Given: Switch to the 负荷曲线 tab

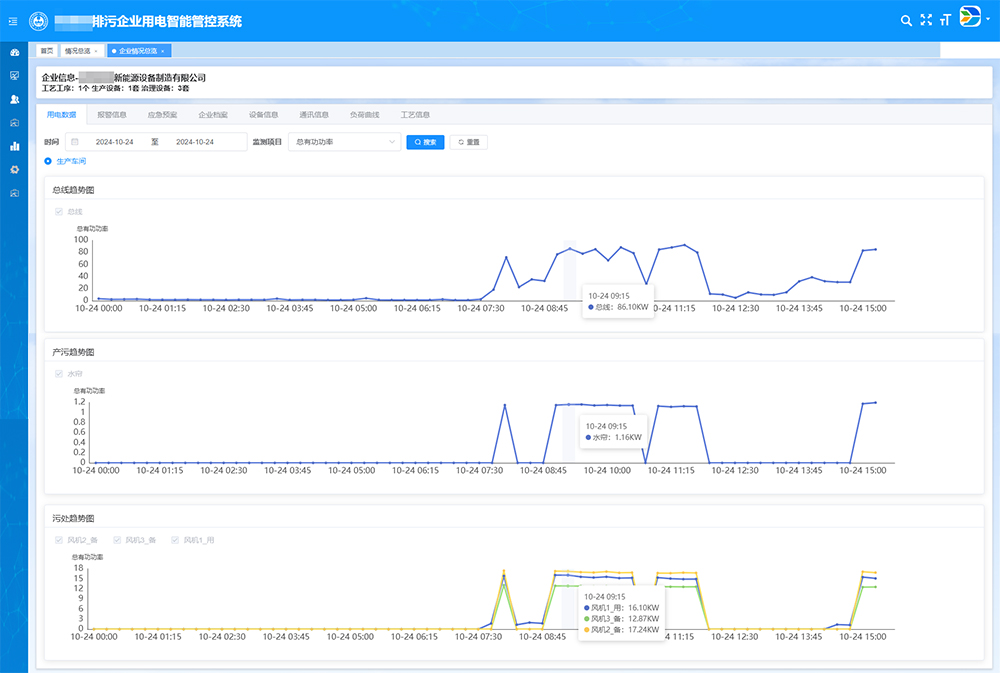Looking at the screenshot, I should pyautogui.click(x=364, y=115).
